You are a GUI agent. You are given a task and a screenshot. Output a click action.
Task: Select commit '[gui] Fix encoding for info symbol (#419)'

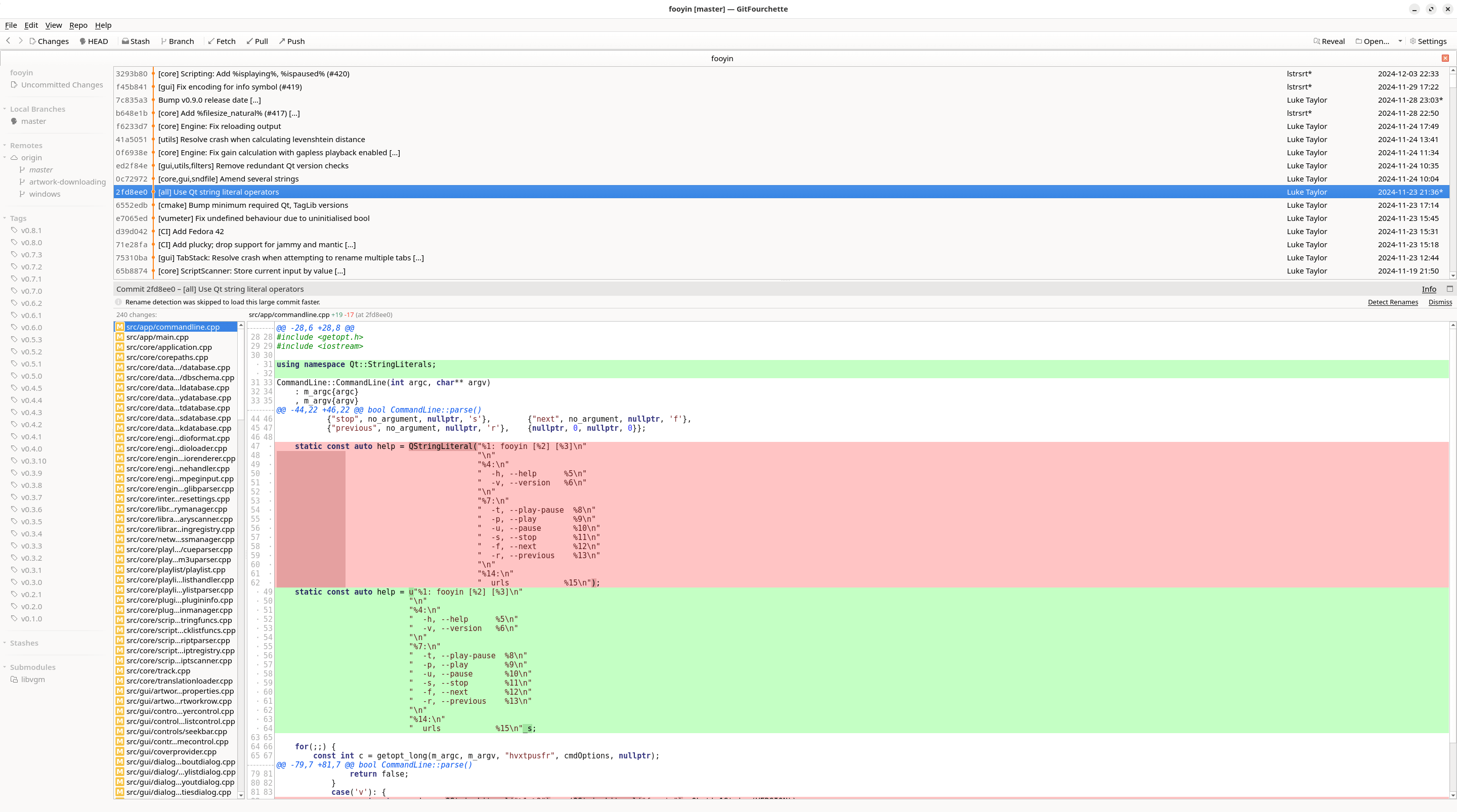point(781,86)
